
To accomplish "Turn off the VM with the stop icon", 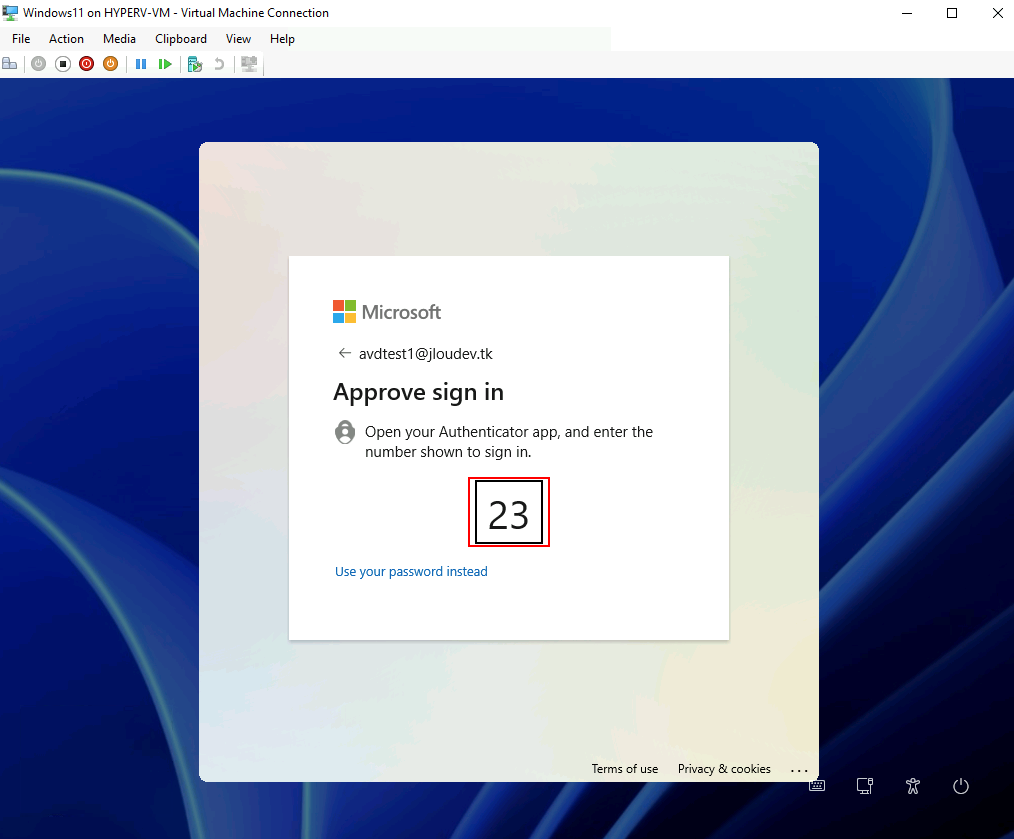I will pos(63,63).
